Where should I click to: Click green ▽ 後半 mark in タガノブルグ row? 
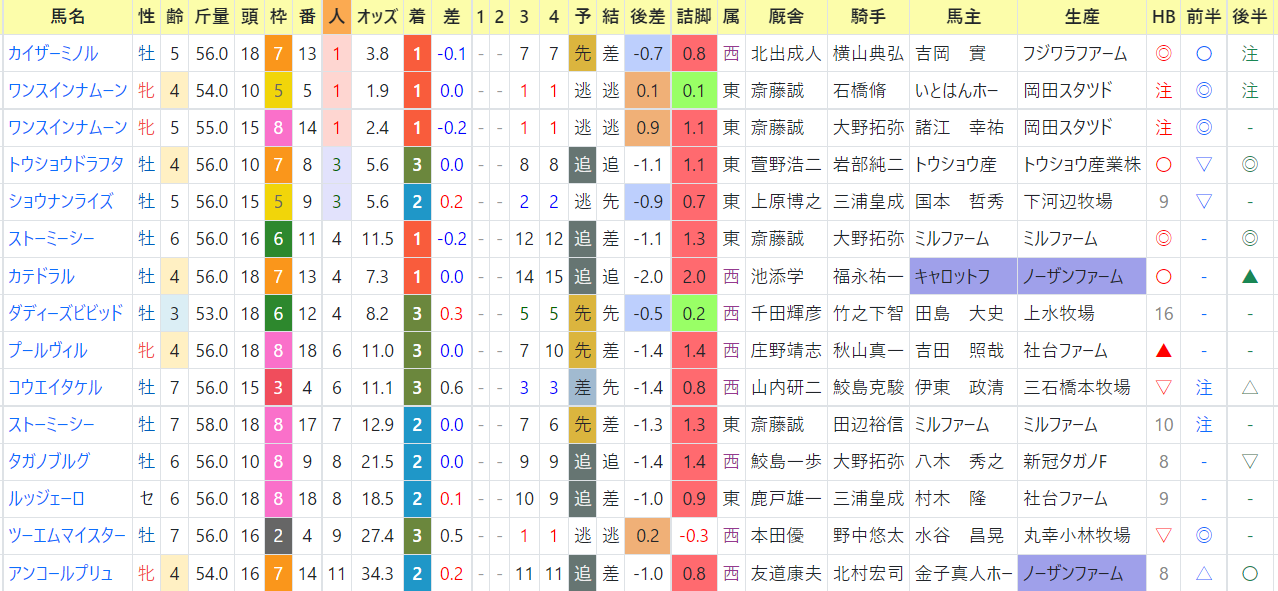click(1250, 461)
